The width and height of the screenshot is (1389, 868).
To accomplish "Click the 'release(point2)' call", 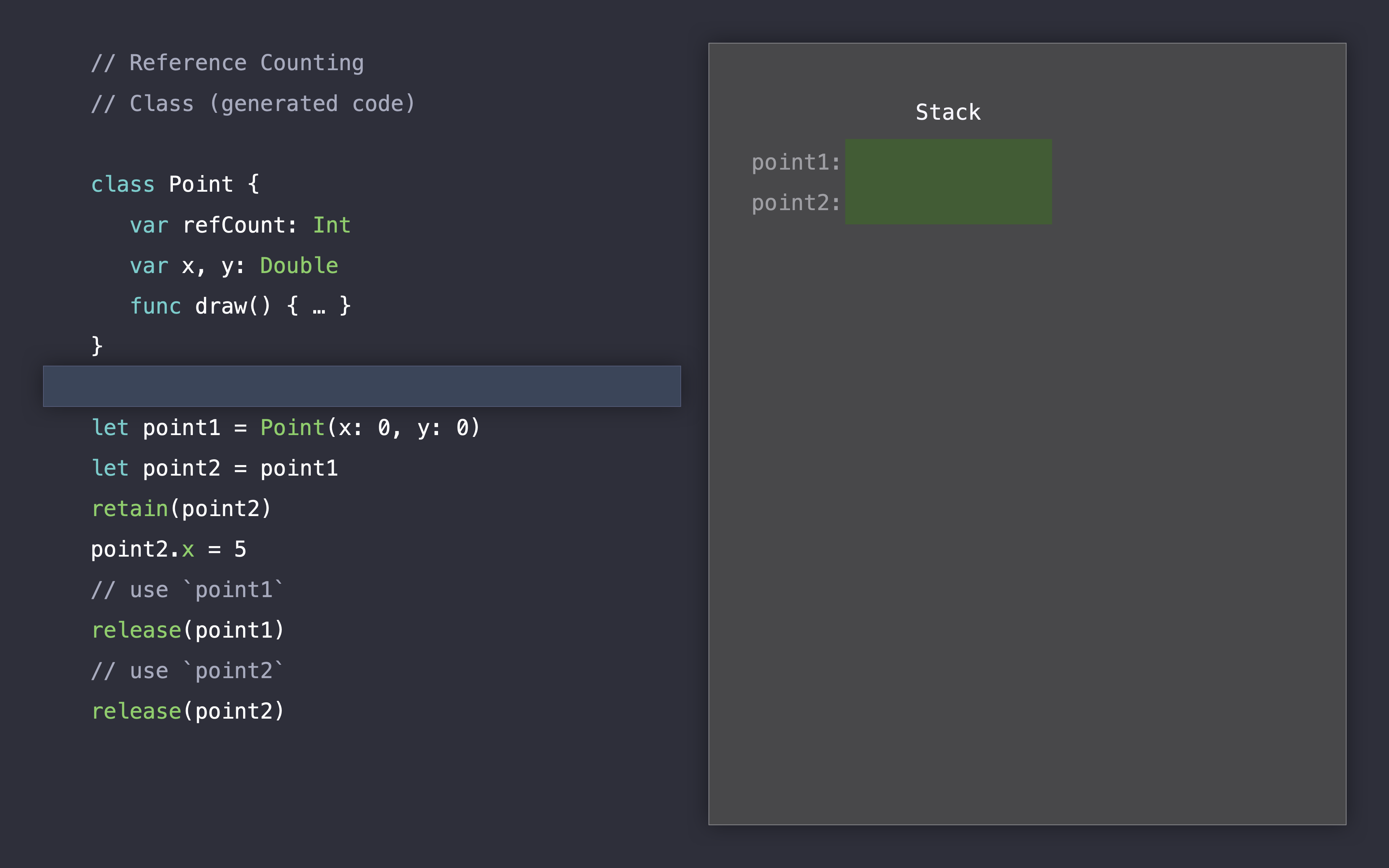I will click(x=188, y=711).
